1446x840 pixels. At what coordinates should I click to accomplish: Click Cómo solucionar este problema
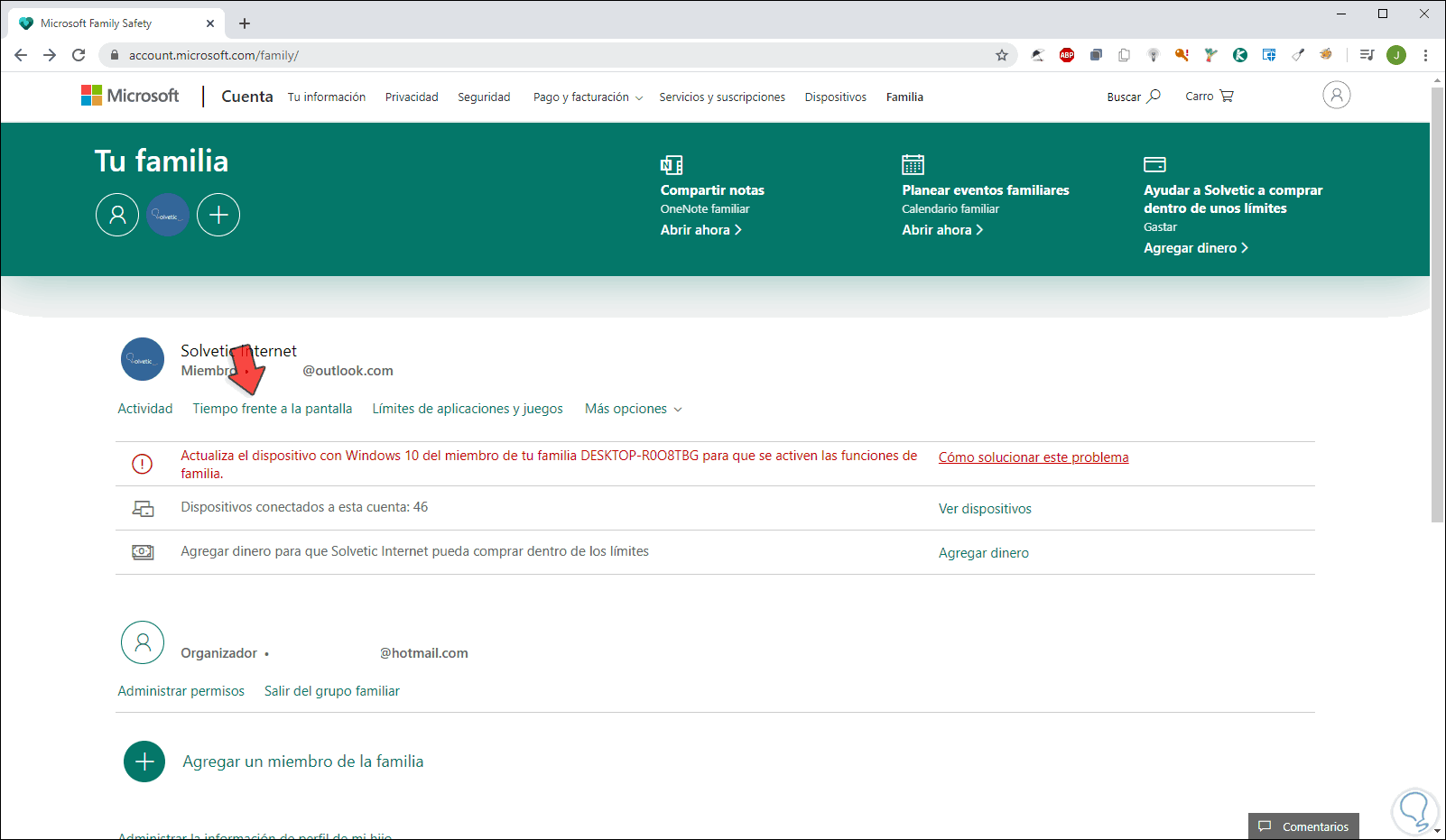(x=1034, y=457)
